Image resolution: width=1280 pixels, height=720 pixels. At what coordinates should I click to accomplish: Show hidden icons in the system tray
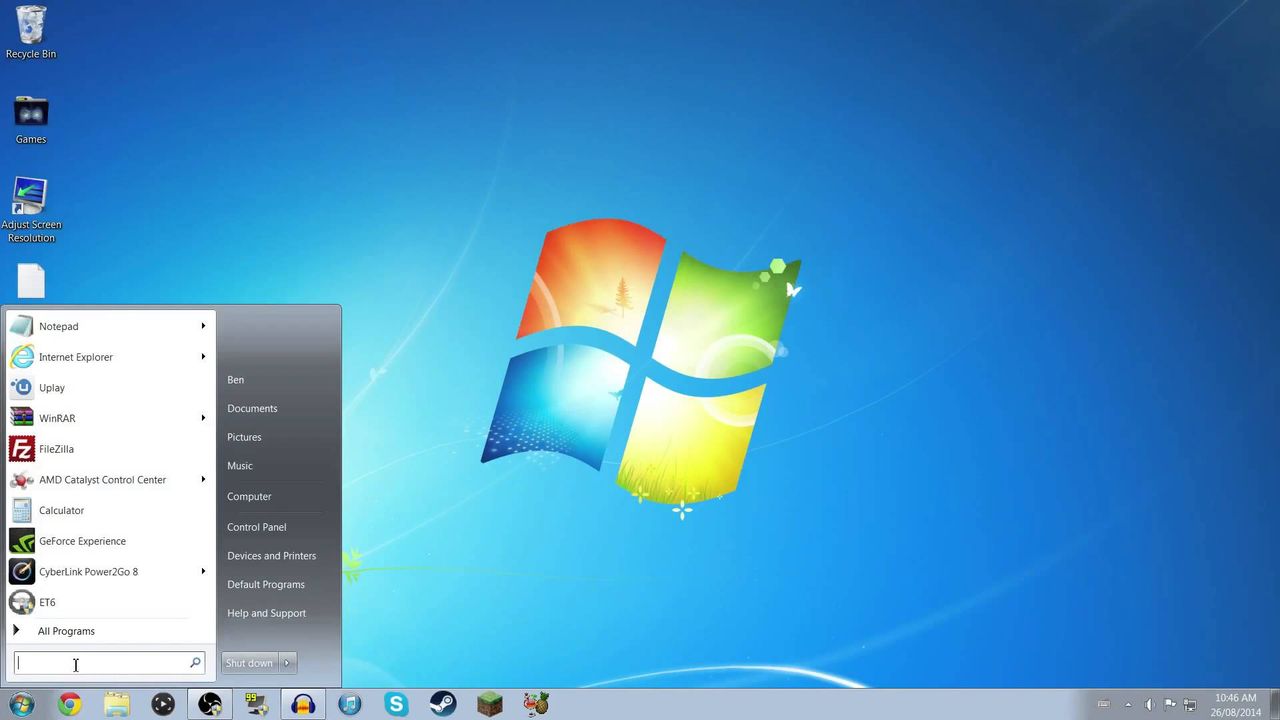pyautogui.click(x=1128, y=704)
